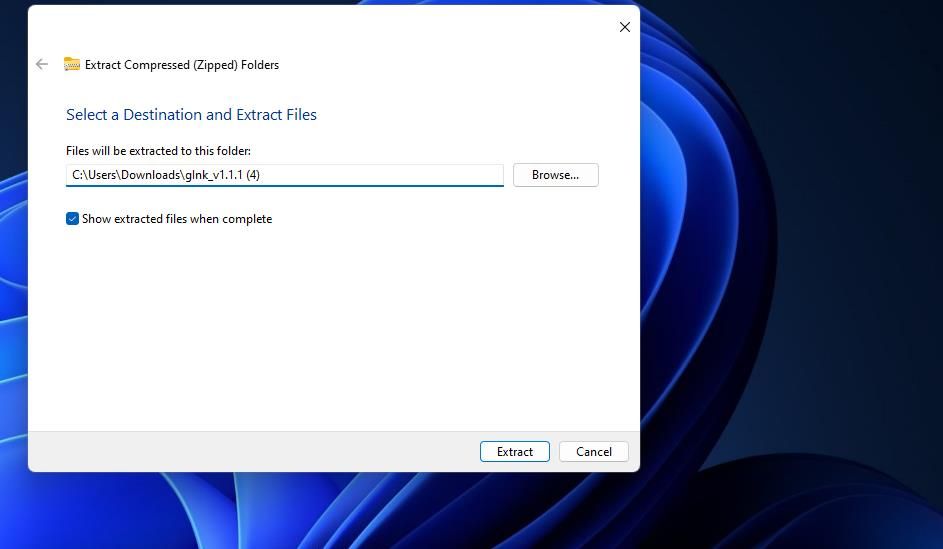Click Extract to unzip the files

[515, 452]
